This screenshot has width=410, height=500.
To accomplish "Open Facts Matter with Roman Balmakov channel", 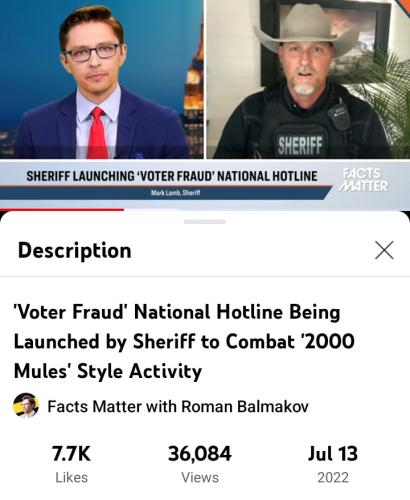I will click(178, 406).
